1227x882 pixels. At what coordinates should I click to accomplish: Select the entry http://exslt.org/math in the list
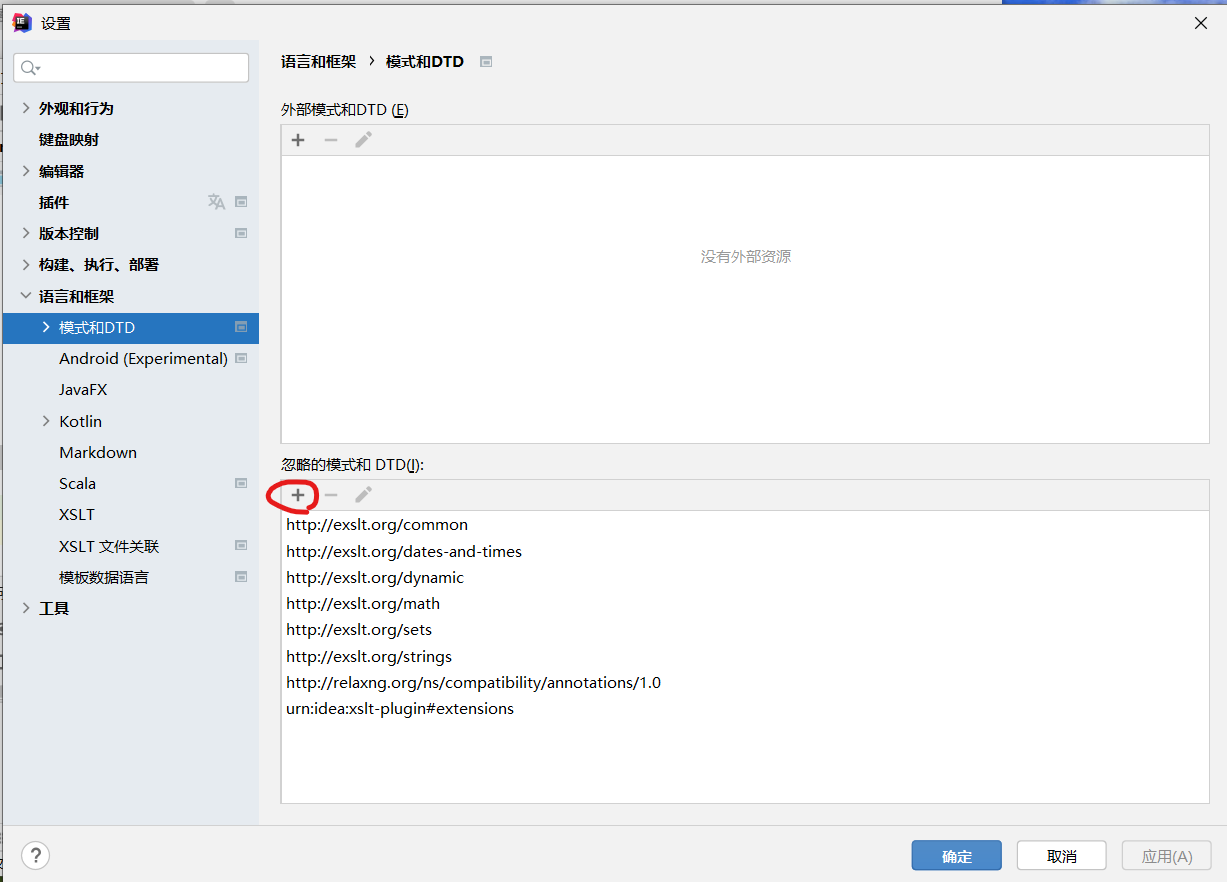click(363, 603)
